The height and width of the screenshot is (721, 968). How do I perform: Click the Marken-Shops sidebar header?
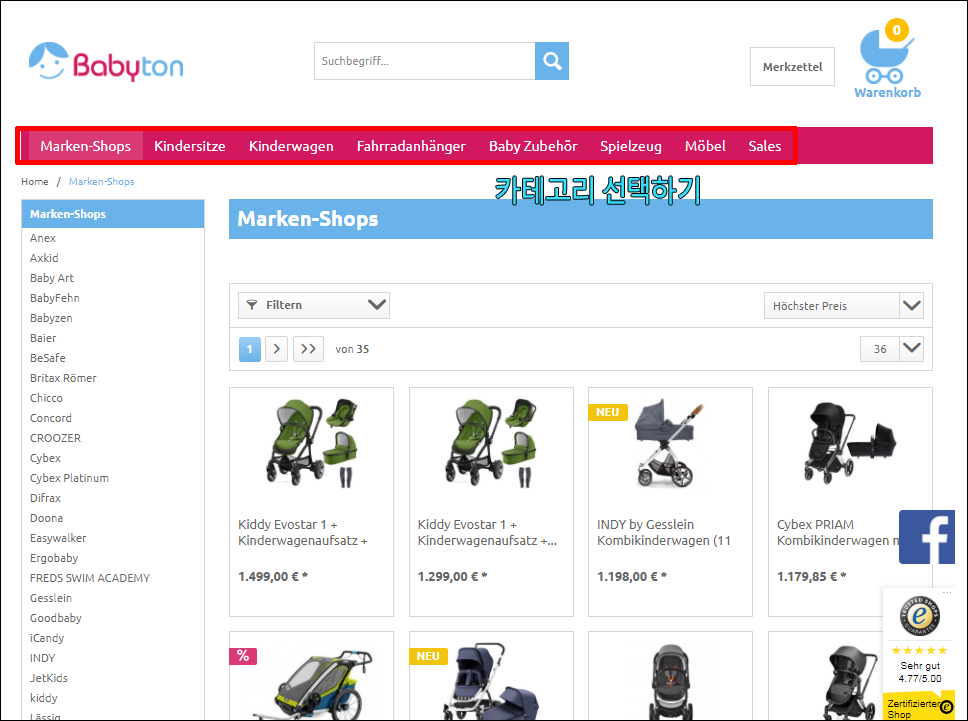(x=113, y=214)
